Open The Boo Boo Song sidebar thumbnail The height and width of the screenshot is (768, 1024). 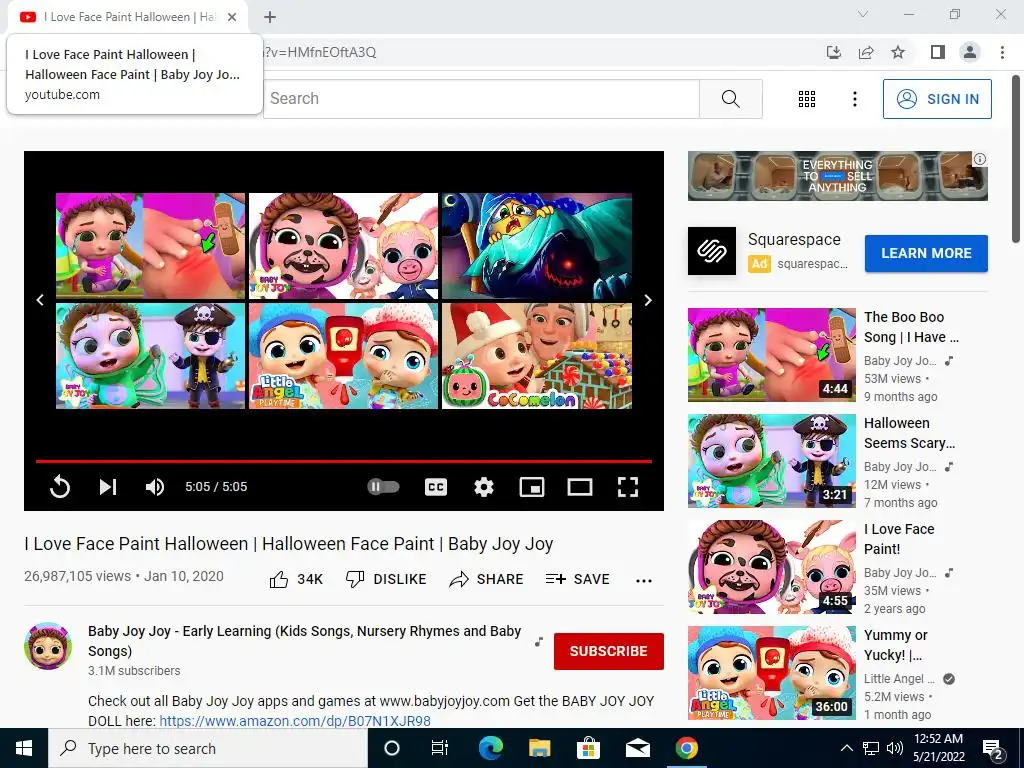772,355
